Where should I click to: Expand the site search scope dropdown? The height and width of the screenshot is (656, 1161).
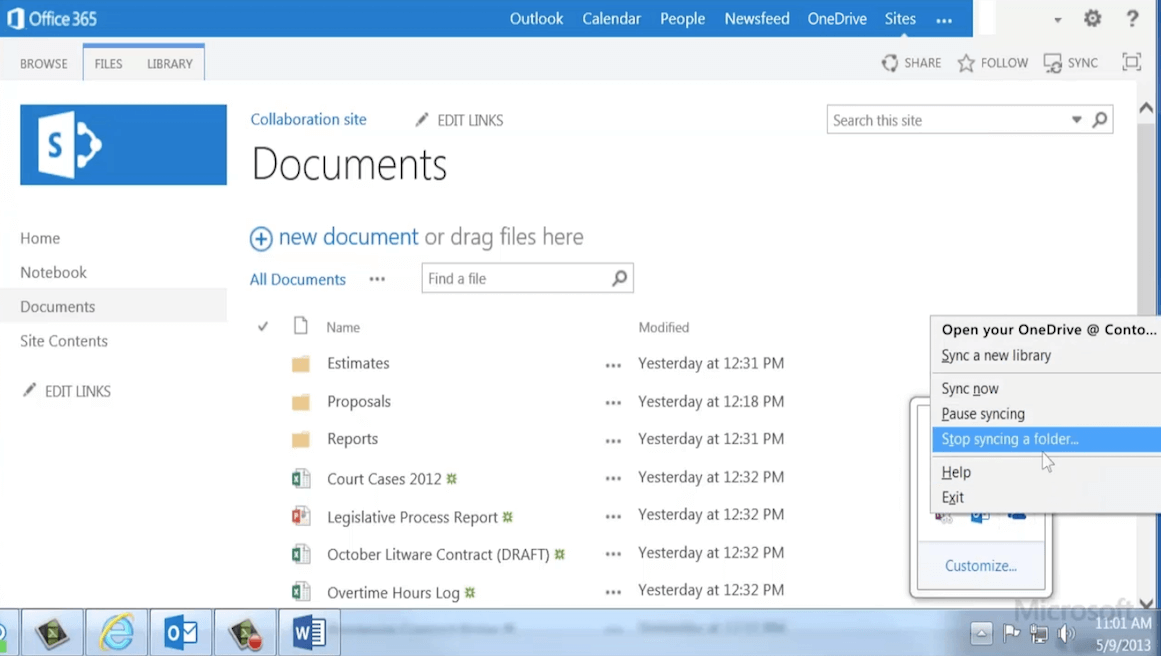pos(1077,119)
